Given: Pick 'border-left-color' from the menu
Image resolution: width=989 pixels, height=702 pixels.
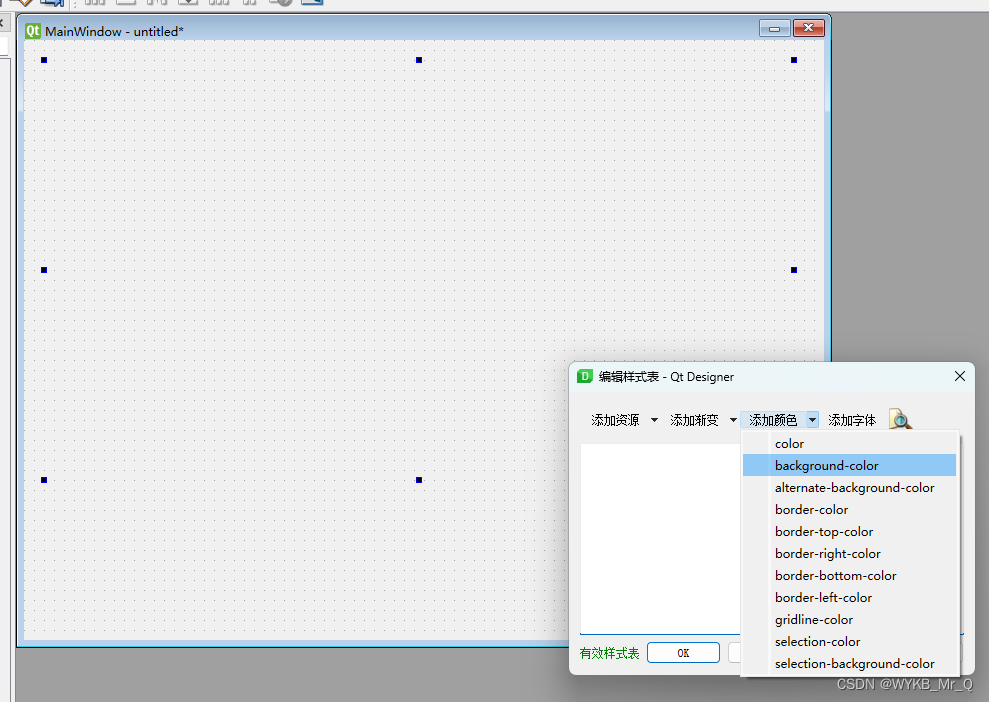Looking at the screenshot, I should click(x=849, y=597).
